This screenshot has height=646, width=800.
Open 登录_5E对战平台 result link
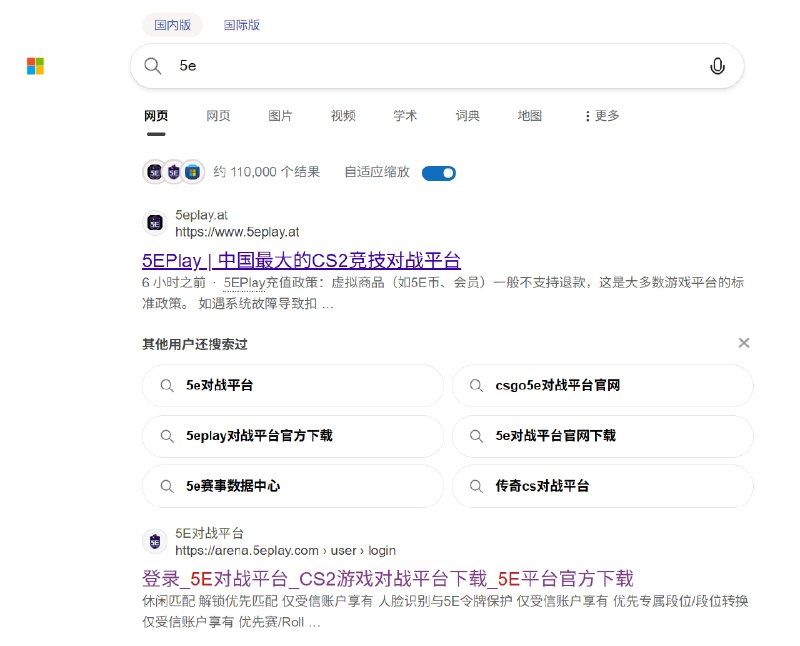[388, 579]
